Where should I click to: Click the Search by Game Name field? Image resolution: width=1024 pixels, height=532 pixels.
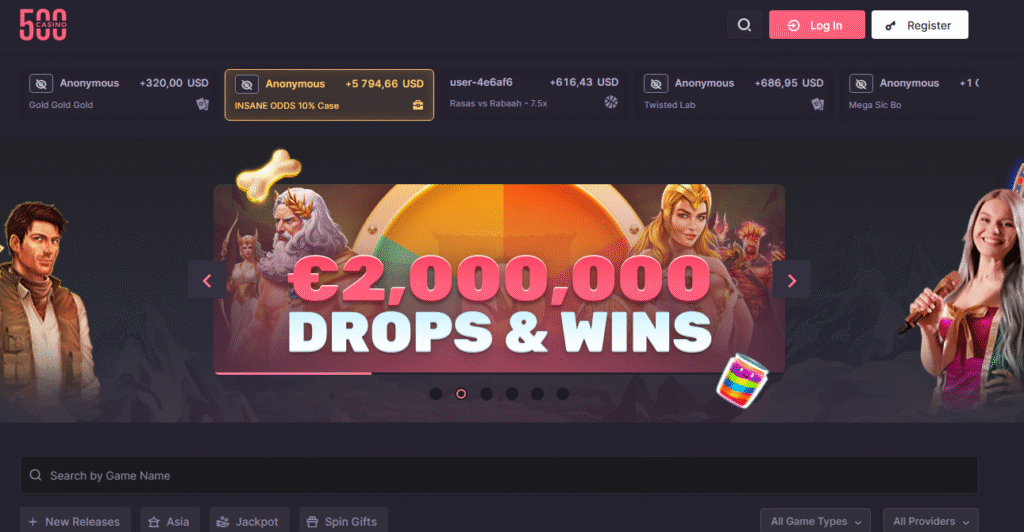point(499,475)
